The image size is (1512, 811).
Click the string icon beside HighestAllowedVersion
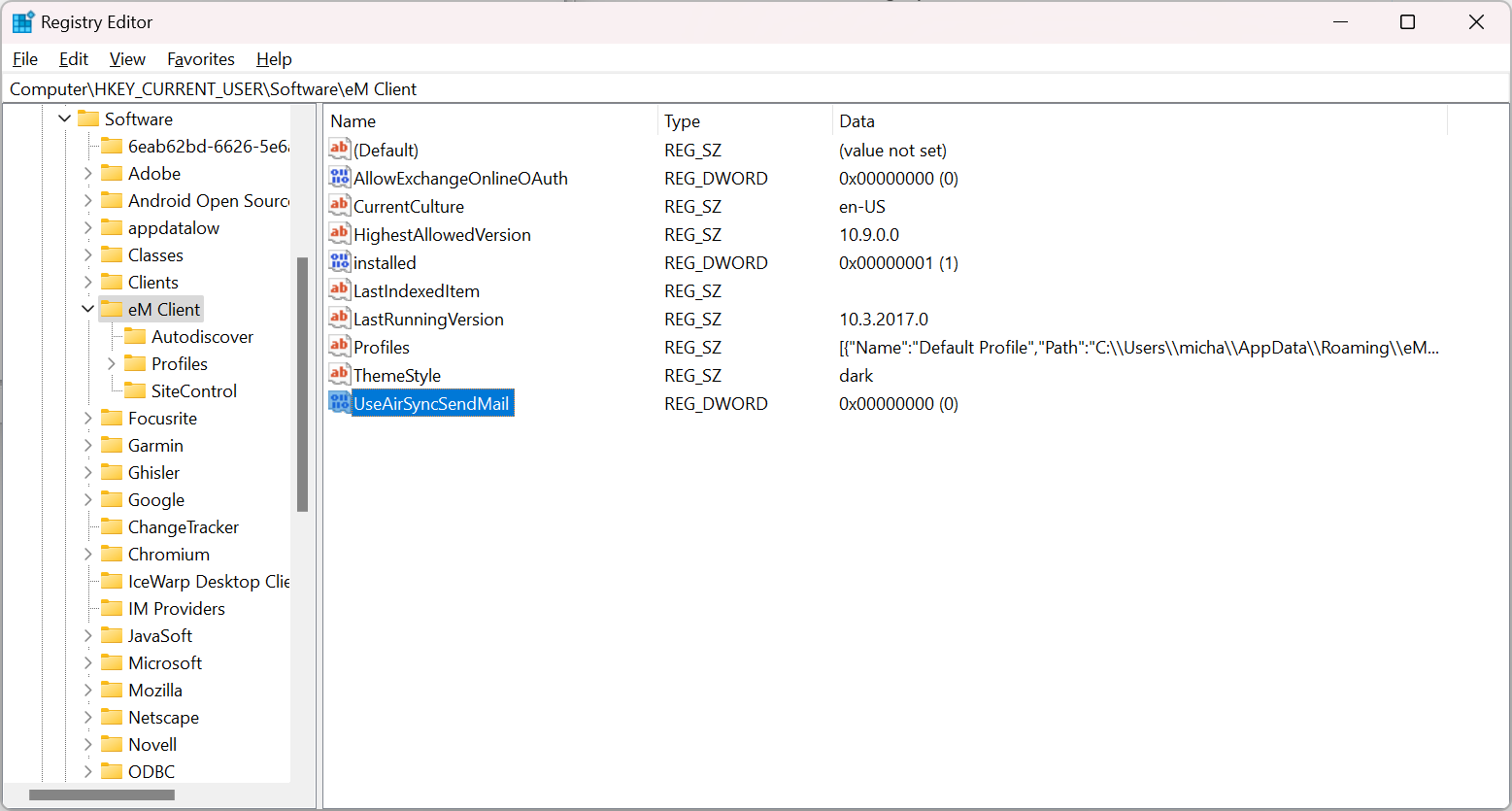pyautogui.click(x=339, y=233)
